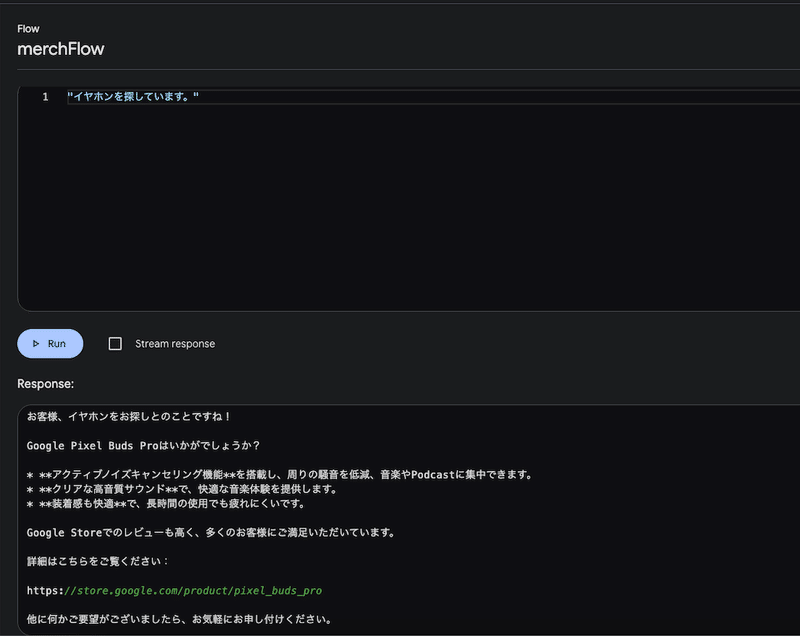Click the Response: label
800x636 pixels.
(x=45, y=384)
